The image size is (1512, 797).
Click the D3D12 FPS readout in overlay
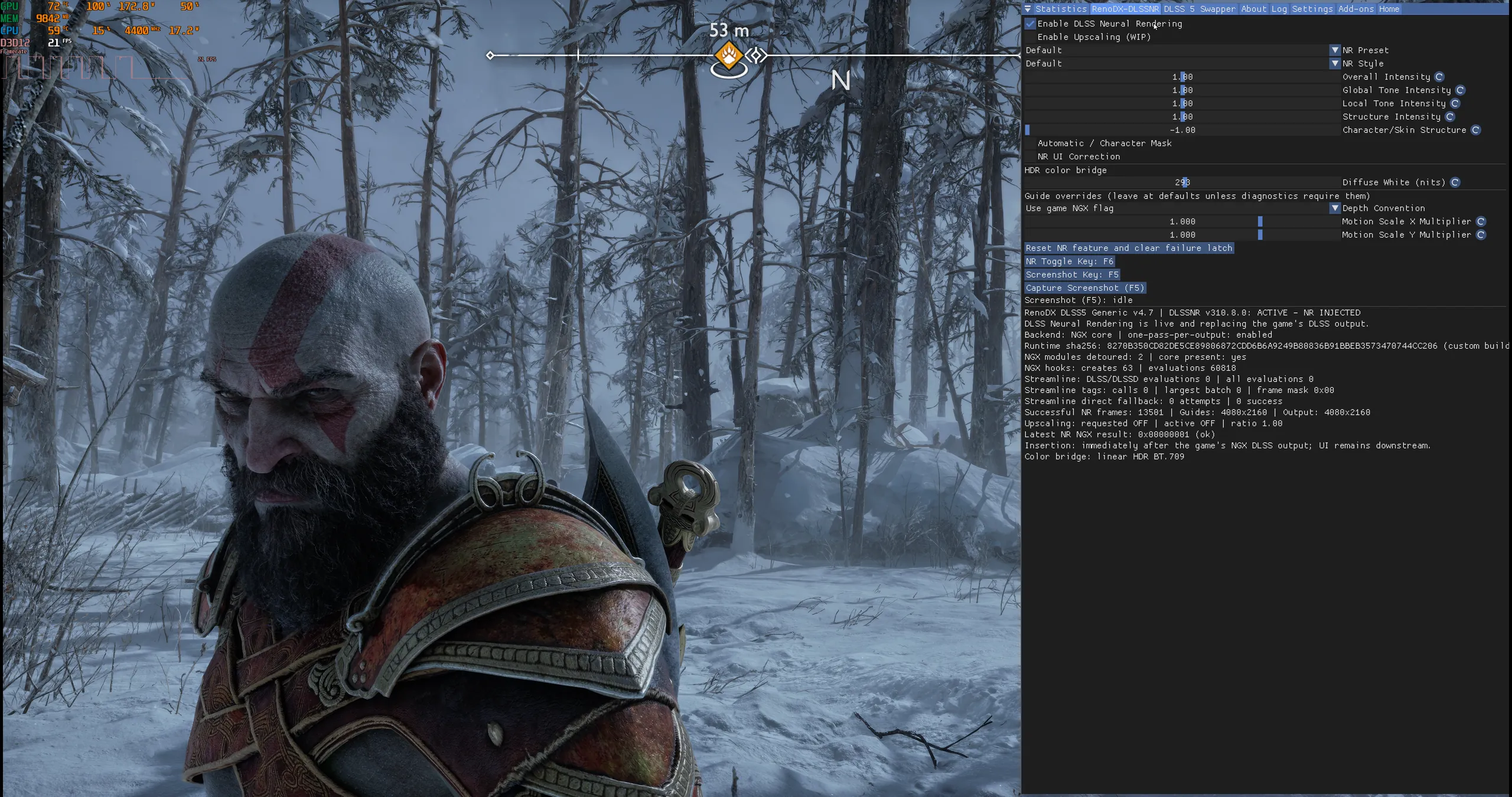(x=36, y=43)
